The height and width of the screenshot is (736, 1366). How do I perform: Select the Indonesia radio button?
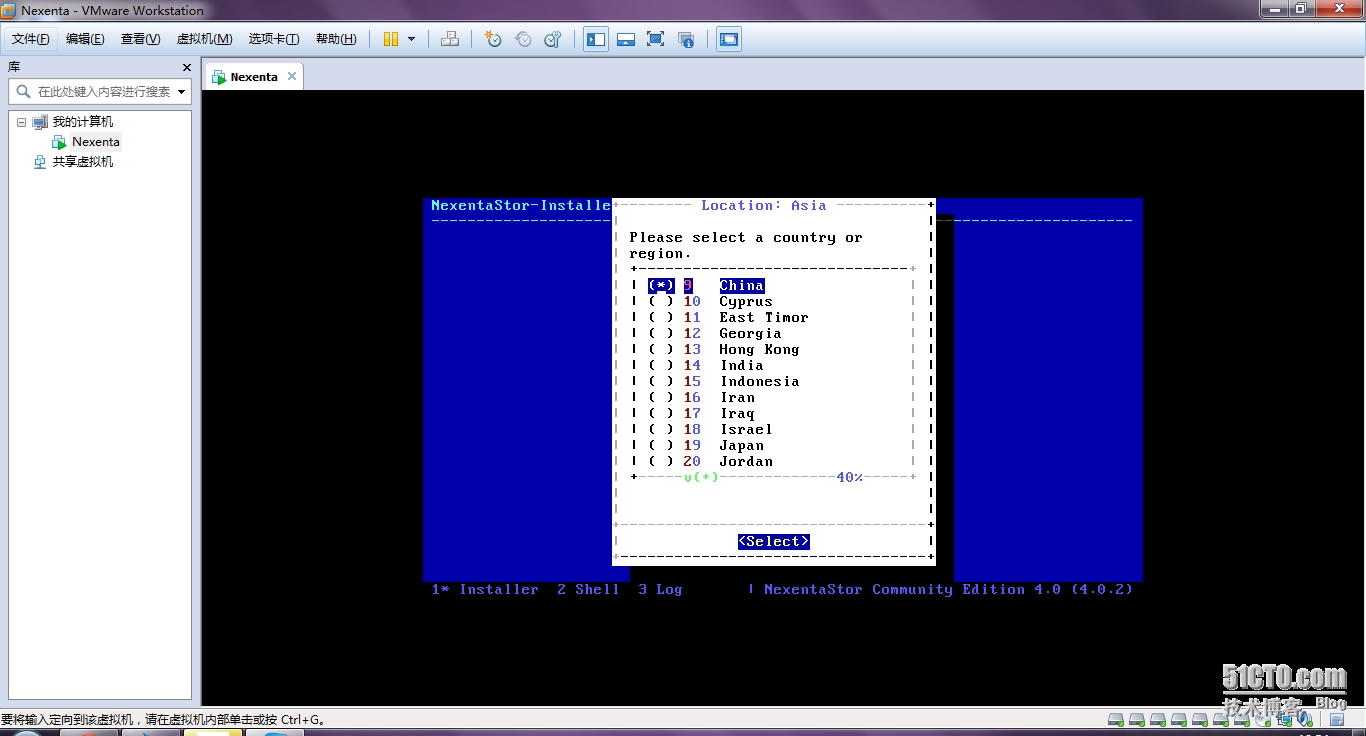pyautogui.click(x=661, y=382)
